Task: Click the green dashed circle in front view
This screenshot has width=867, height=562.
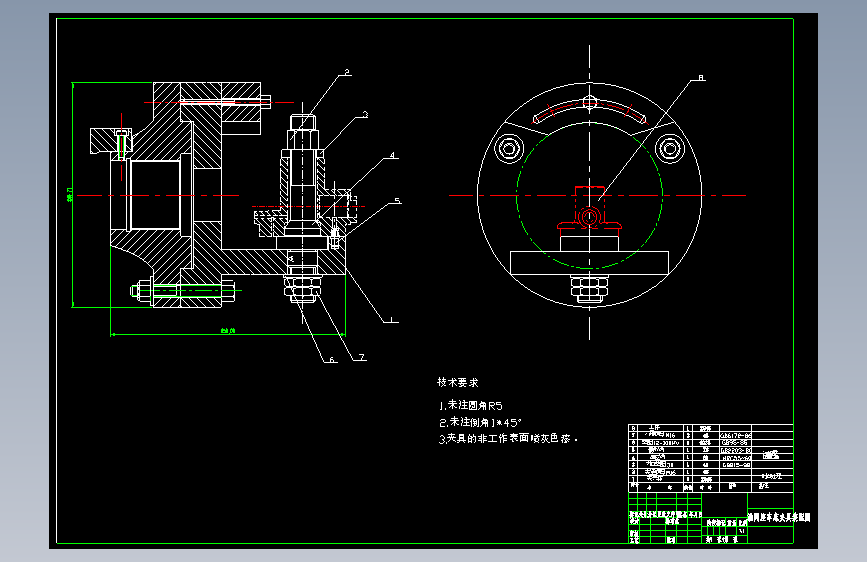Action: (589, 195)
